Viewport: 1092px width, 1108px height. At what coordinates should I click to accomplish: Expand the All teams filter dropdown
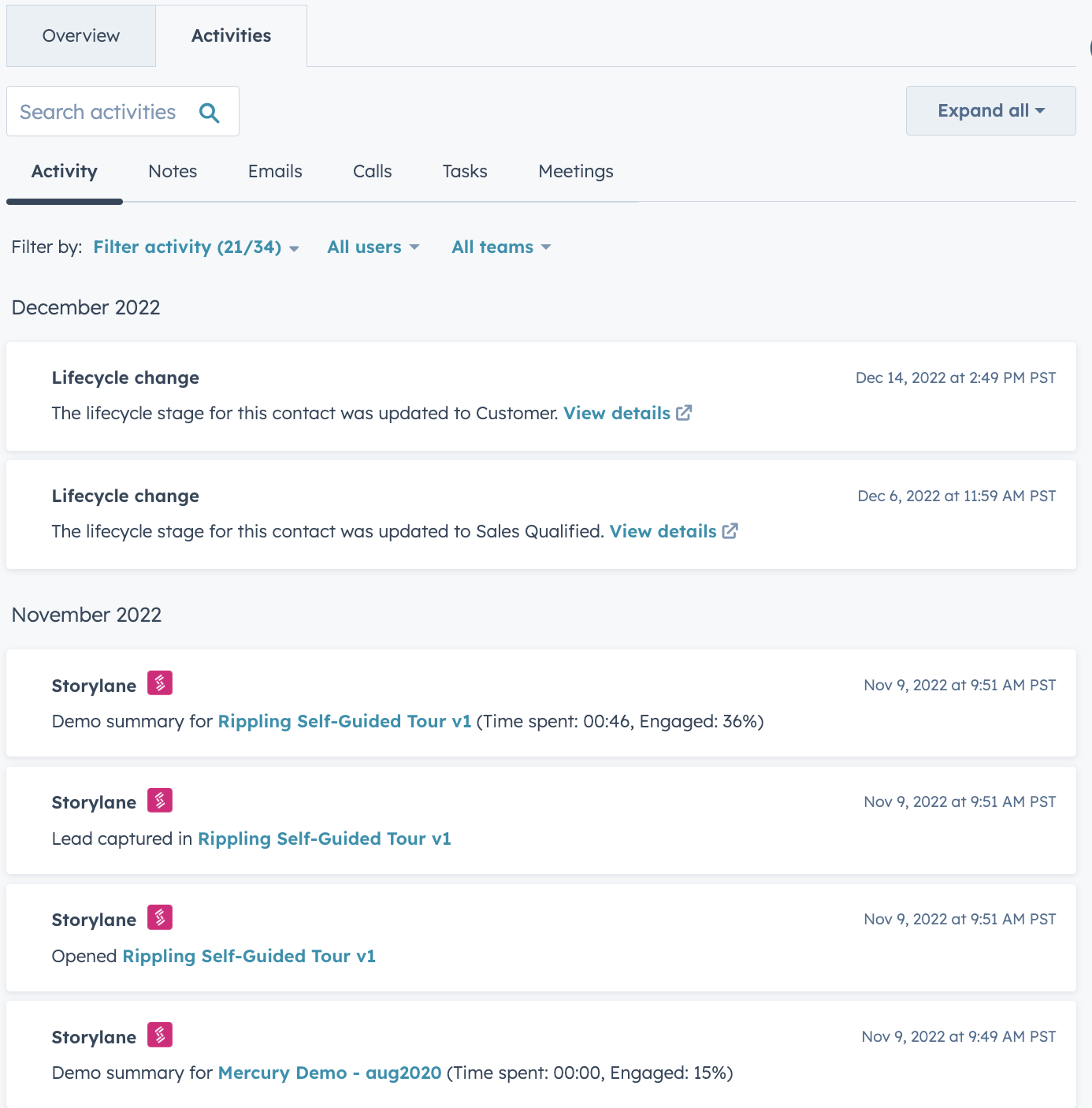coord(501,247)
